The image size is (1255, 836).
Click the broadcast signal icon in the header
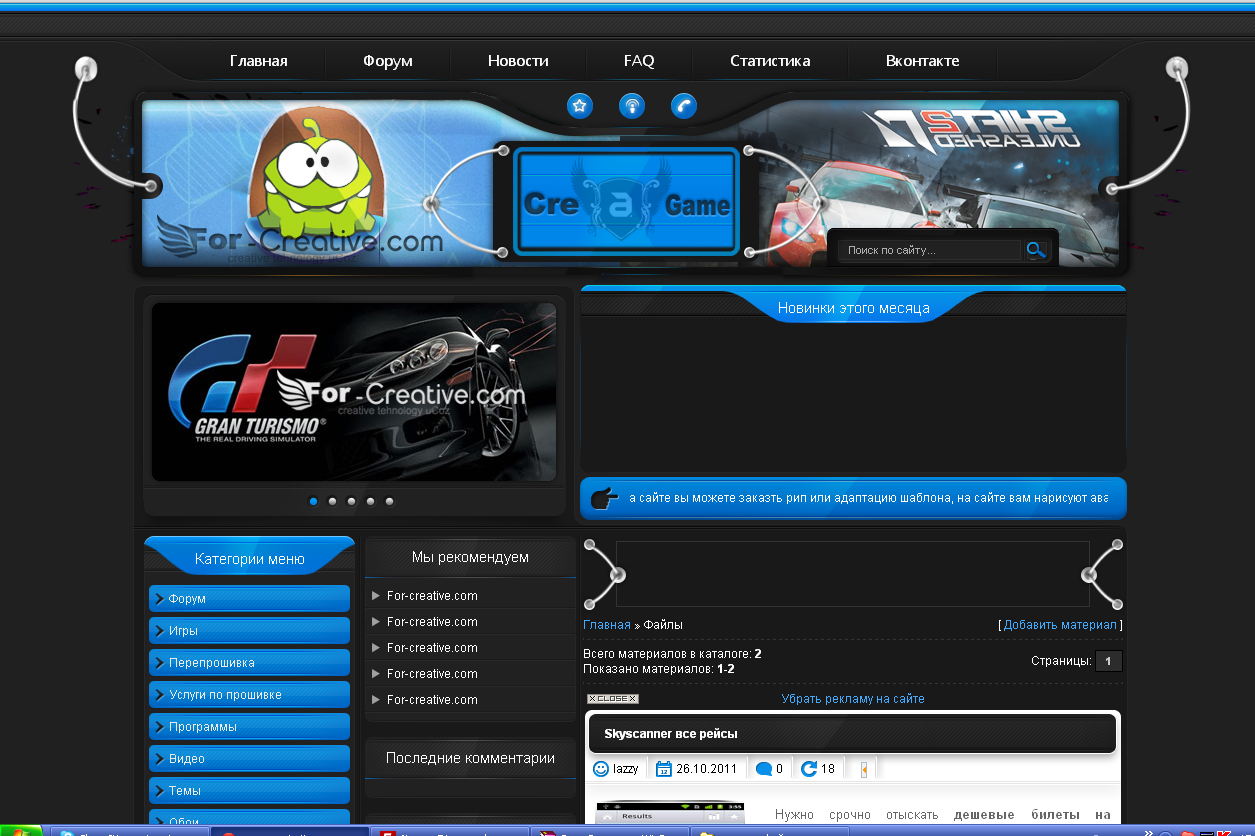632,105
